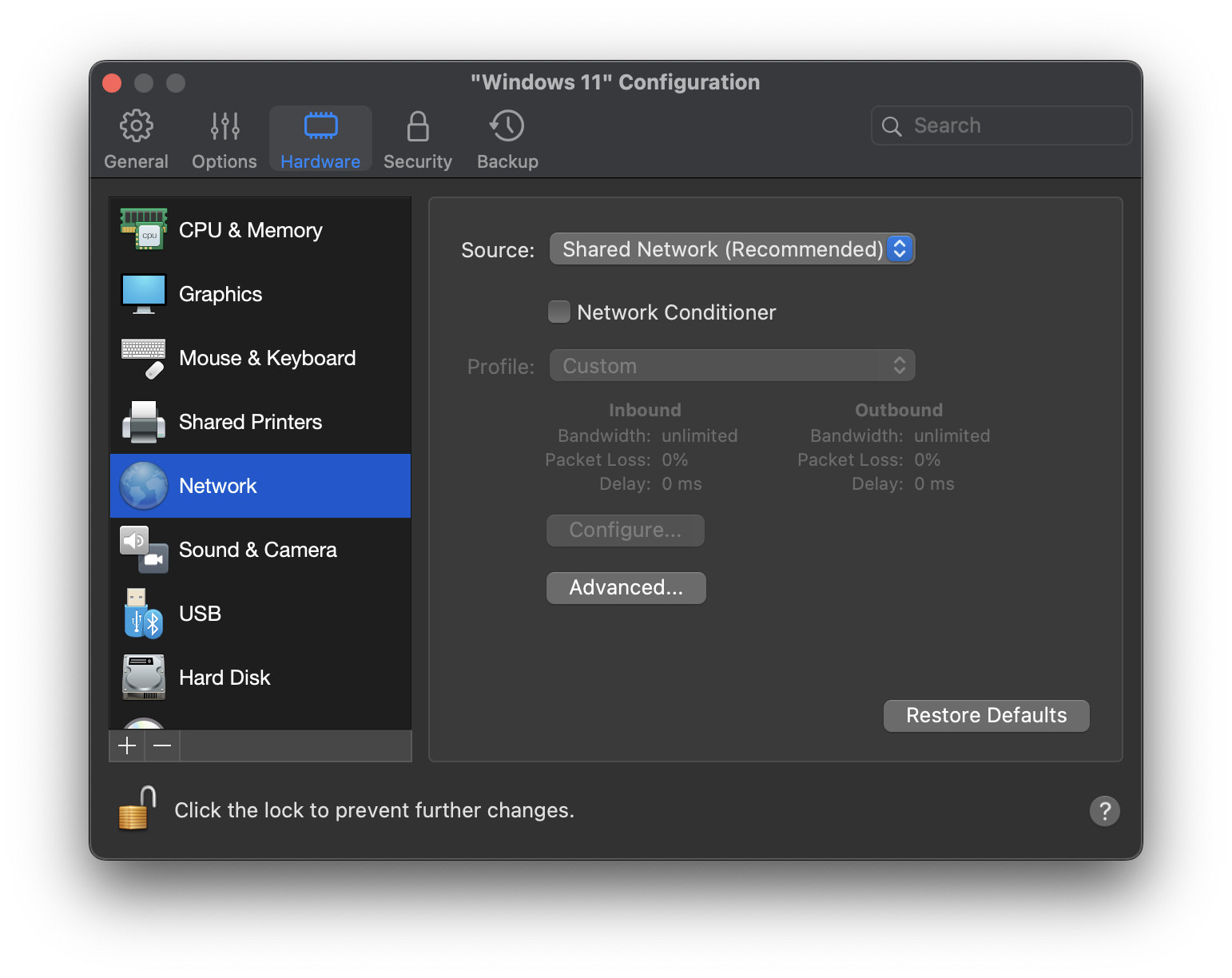Open the Source network dropdown

point(731,248)
